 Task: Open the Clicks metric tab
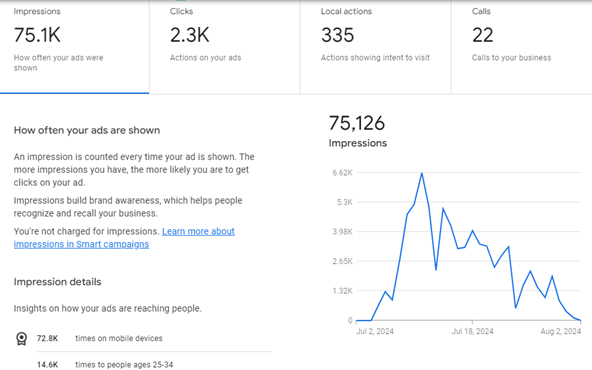tap(225, 47)
